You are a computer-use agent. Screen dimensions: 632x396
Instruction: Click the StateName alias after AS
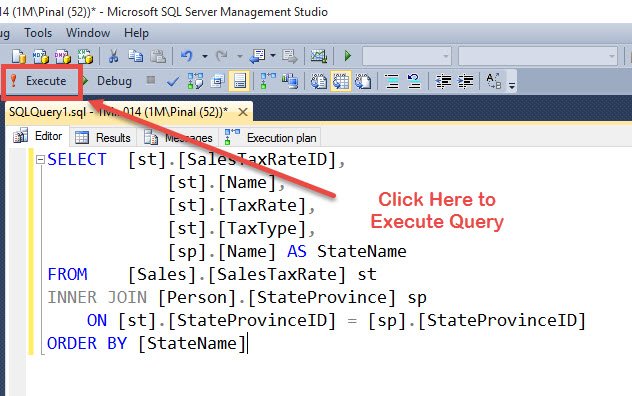tap(362, 251)
